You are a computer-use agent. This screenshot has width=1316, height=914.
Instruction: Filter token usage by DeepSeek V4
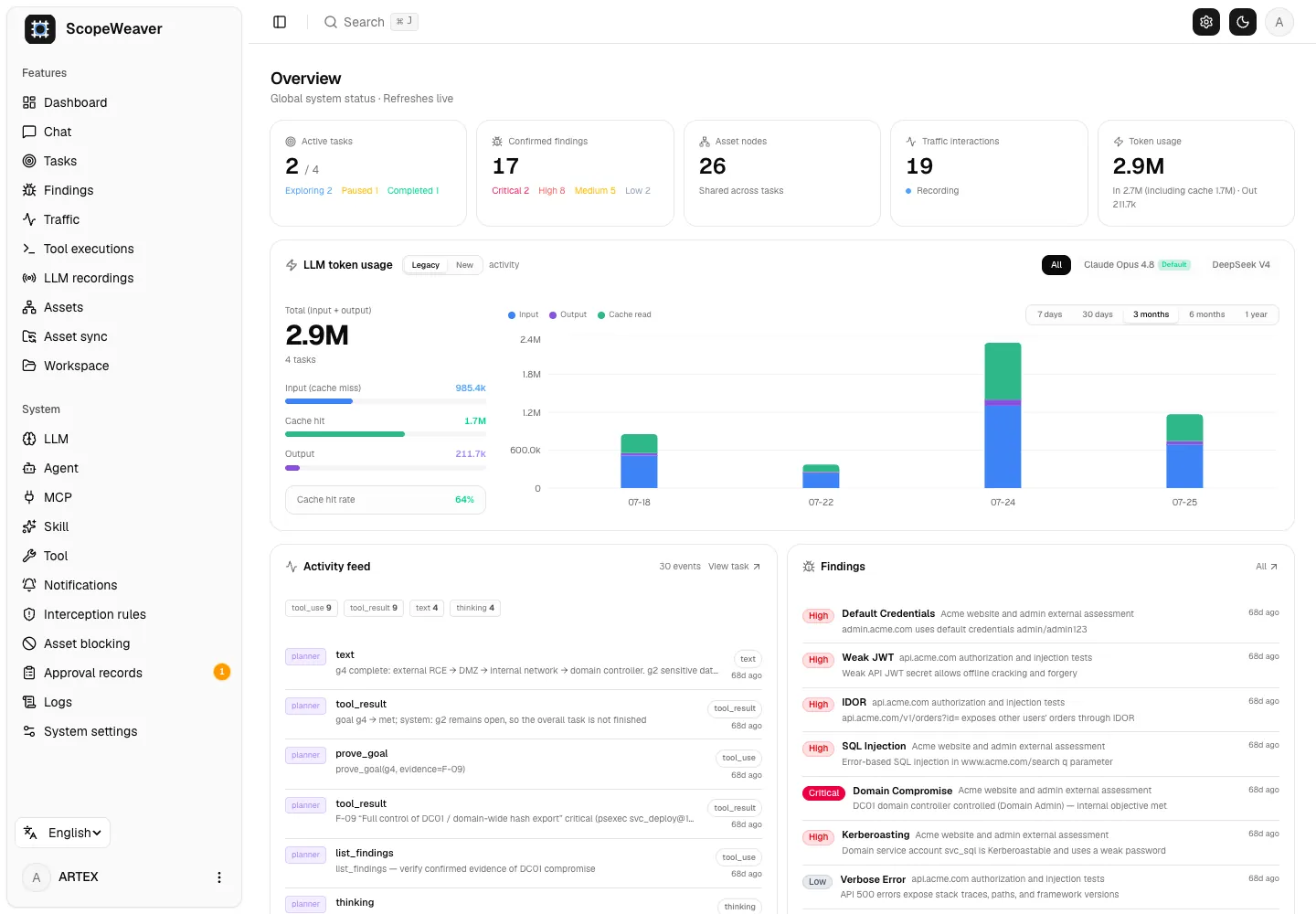point(1241,265)
